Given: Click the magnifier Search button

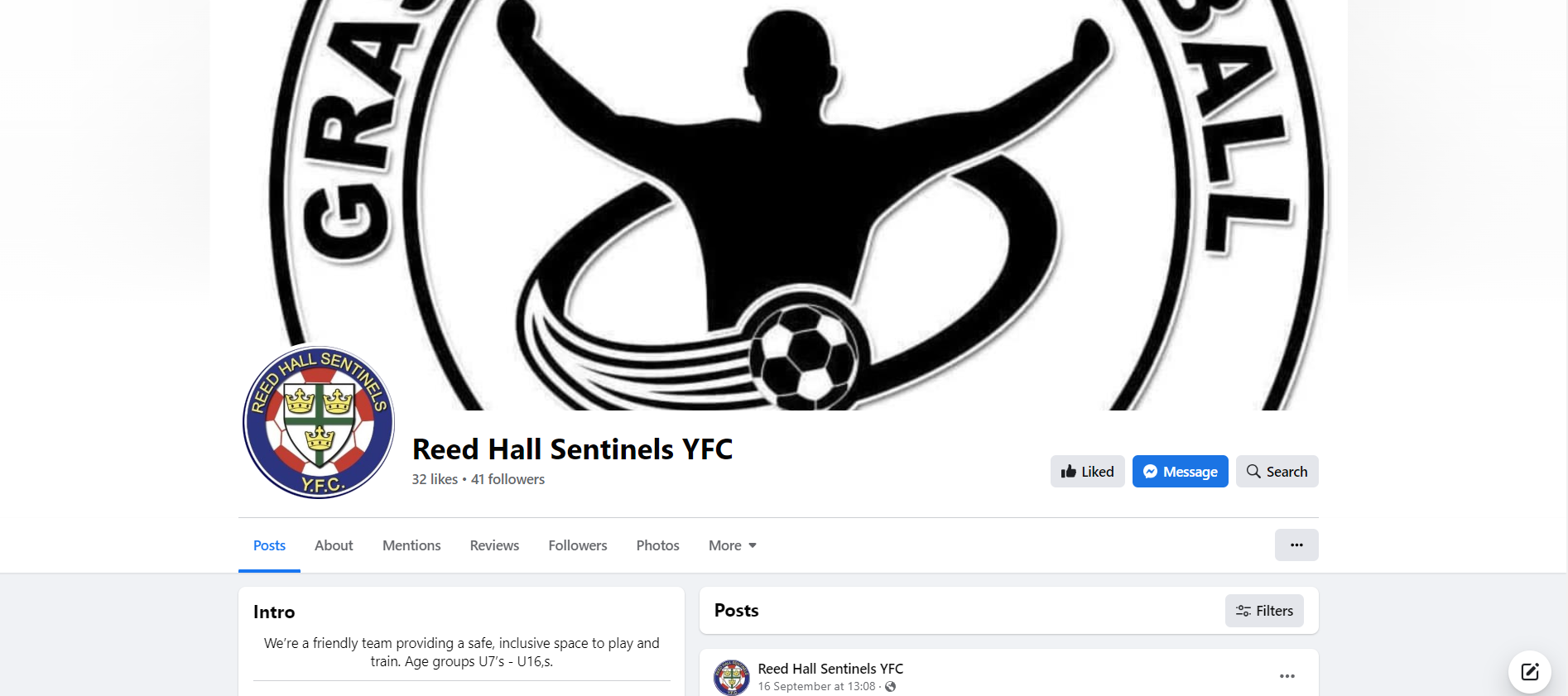Looking at the screenshot, I should [1277, 472].
